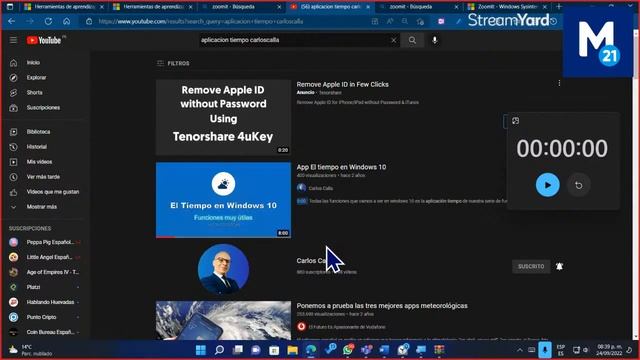Open the Windows Start menu
The image size is (640, 360).
pyautogui.click(x=201, y=350)
